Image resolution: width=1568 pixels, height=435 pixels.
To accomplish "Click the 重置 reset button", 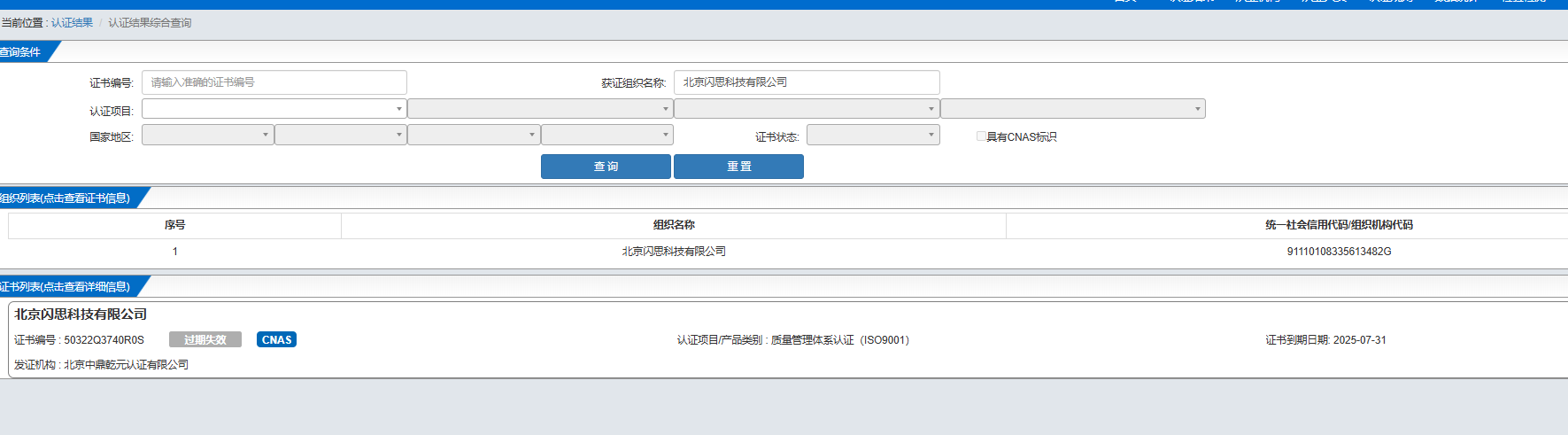I will (738, 167).
